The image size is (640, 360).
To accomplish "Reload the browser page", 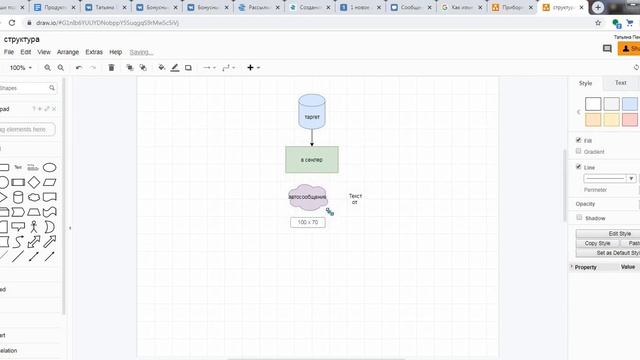I will [12, 23].
